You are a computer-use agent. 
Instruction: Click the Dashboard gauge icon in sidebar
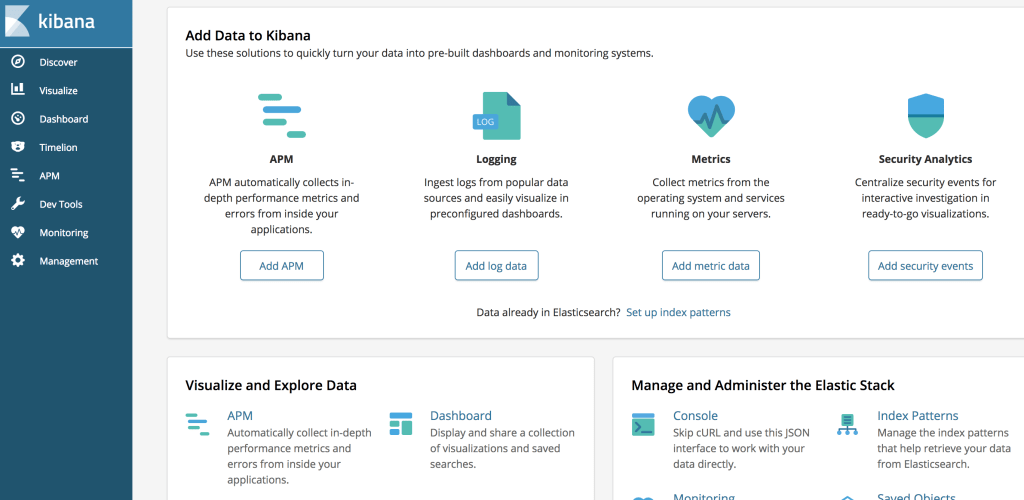tap(17, 119)
